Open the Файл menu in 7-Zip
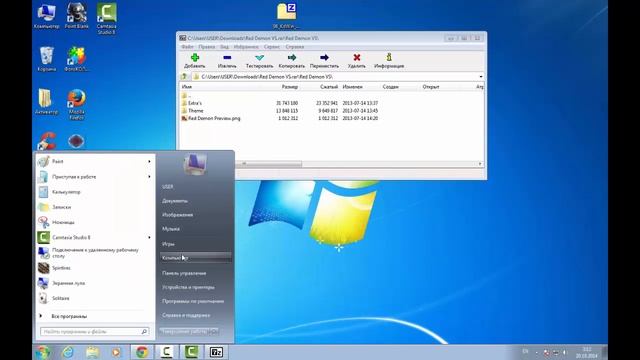The height and width of the screenshot is (360, 640). tap(187, 47)
